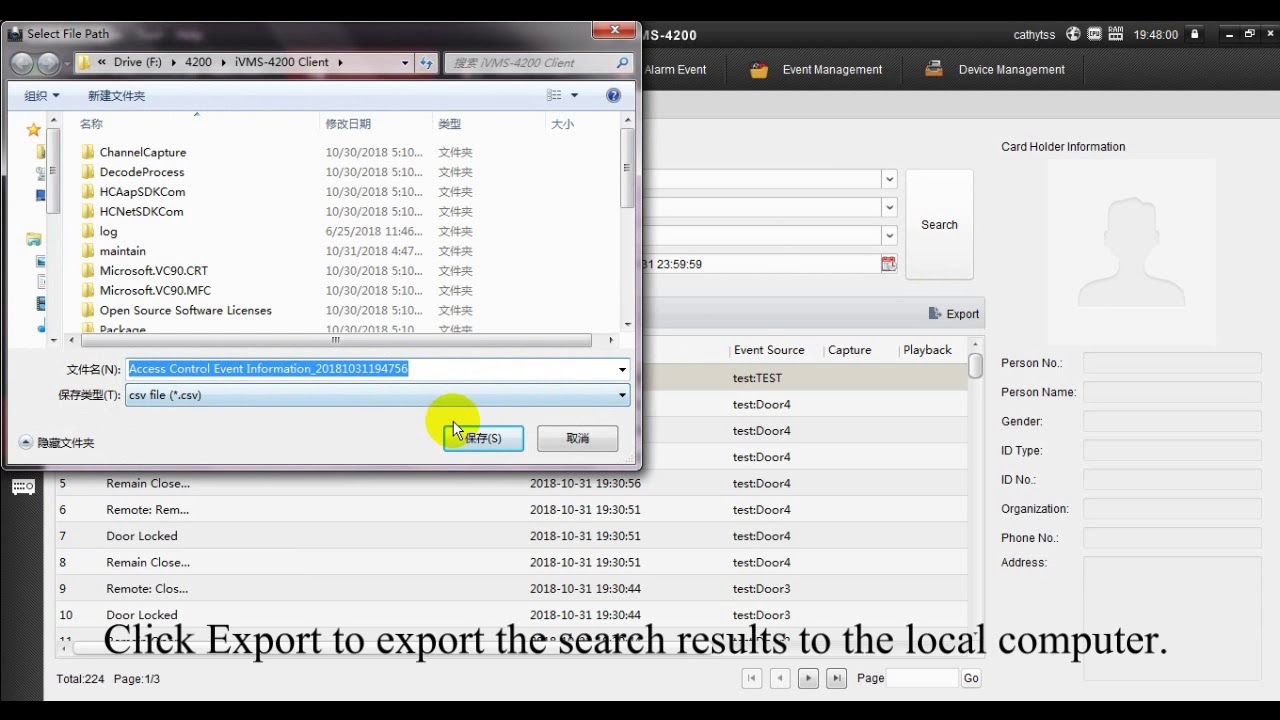The image size is (1280, 720).
Task: Expand the second search filter dropdown in iVMS-4200
Action: point(888,207)
